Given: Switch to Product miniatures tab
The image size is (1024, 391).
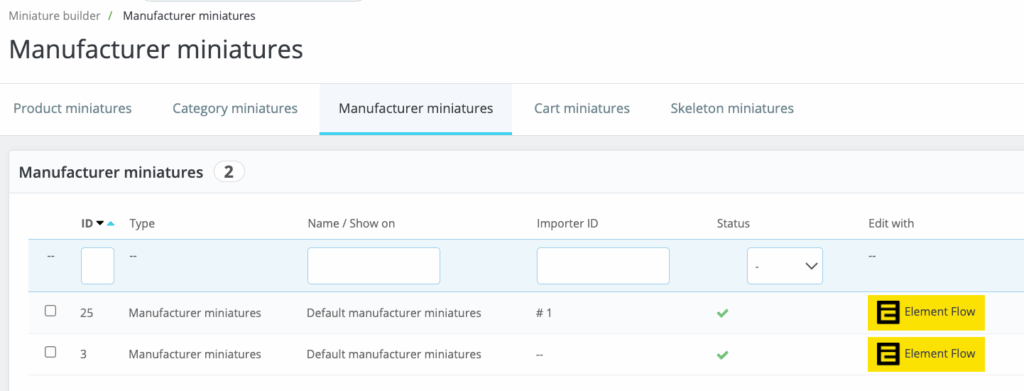Looking at the screenshot, I should (x=72, y=108).
